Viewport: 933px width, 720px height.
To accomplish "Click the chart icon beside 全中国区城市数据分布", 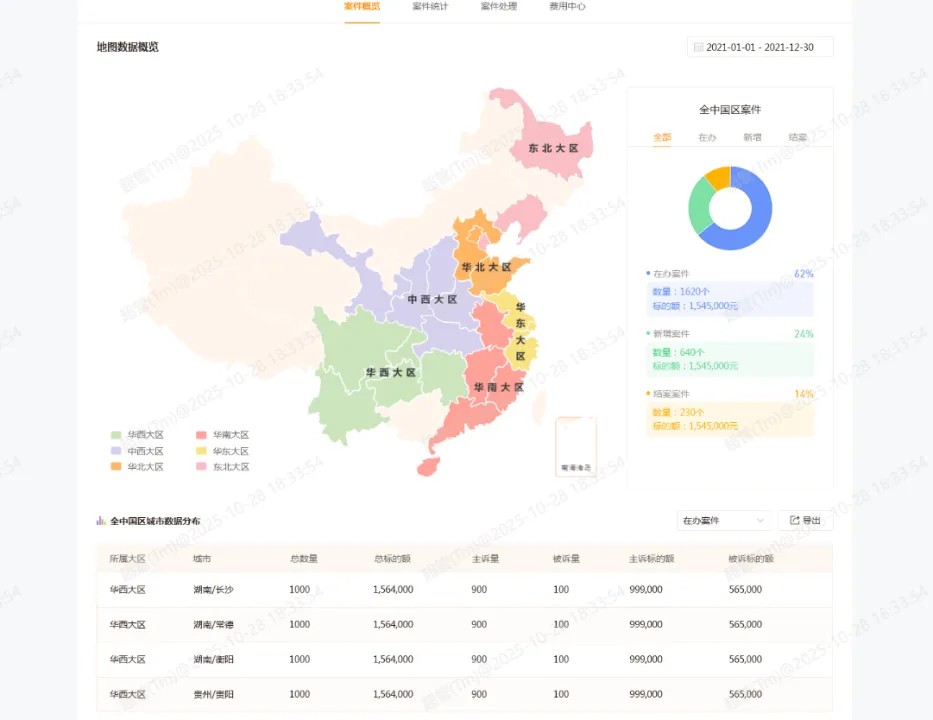I will coord(101,520).
